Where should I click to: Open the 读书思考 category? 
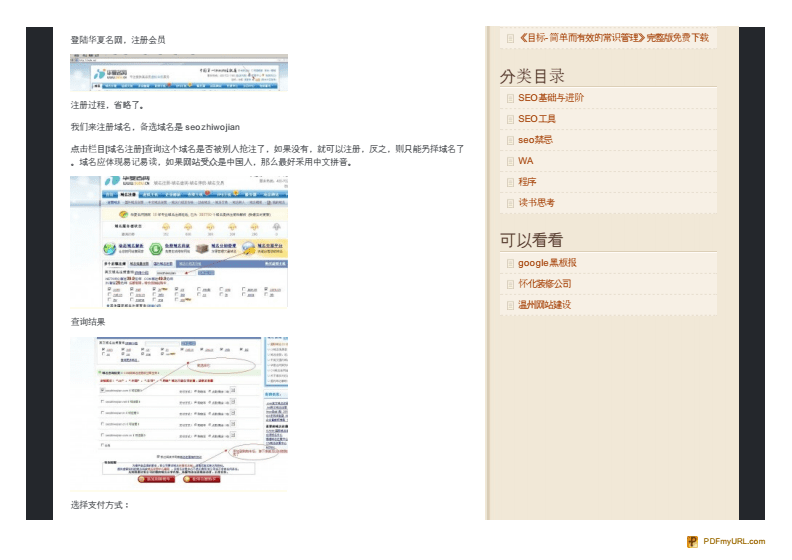536,202
